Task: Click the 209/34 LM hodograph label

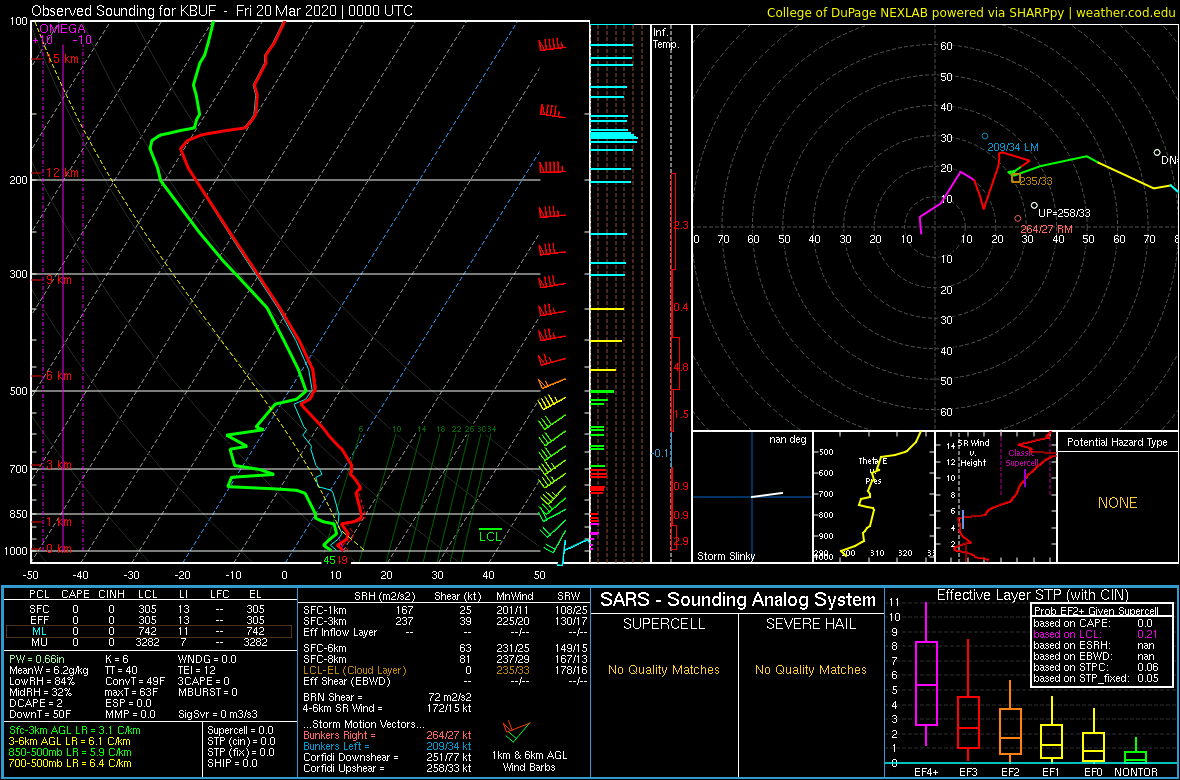Action: (1013, 148)
